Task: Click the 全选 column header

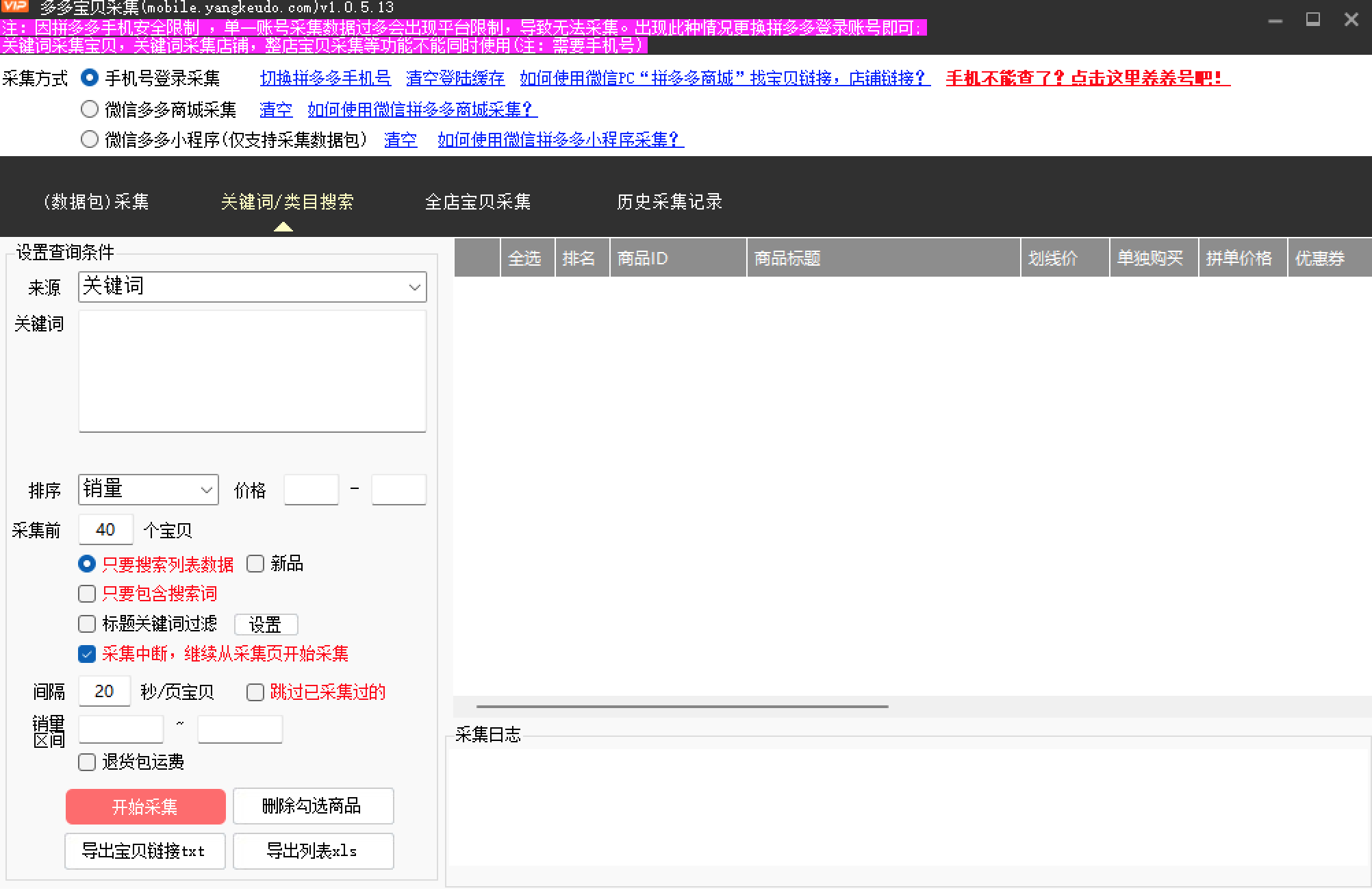Action: tap(528, 258)
